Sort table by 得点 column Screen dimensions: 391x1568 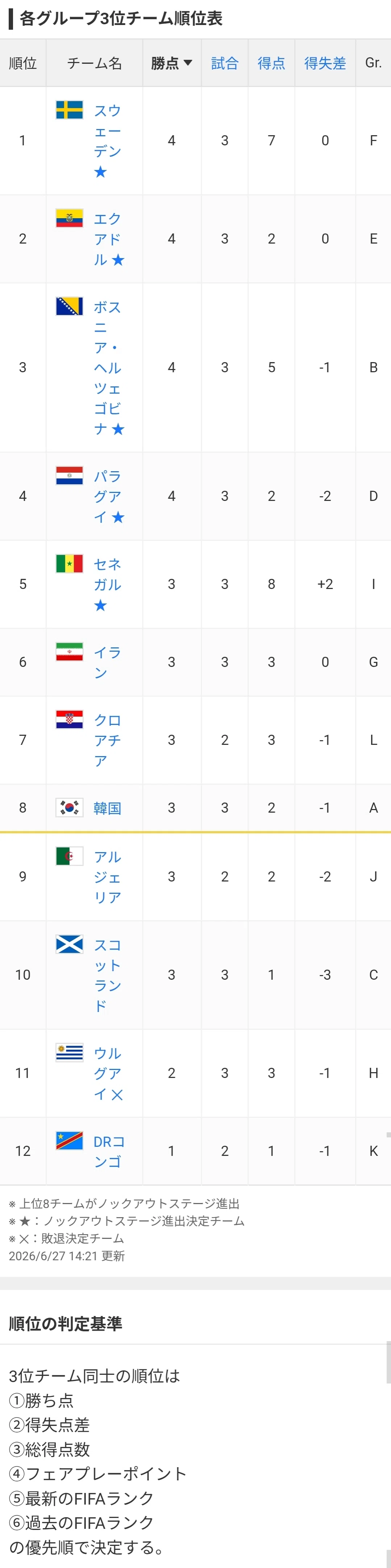(x=271, y=63)
